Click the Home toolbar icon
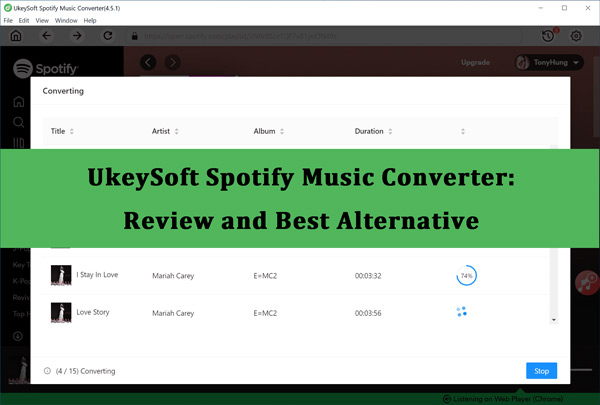The height and width of the screenshot is (405, 600). click(16, 36)
